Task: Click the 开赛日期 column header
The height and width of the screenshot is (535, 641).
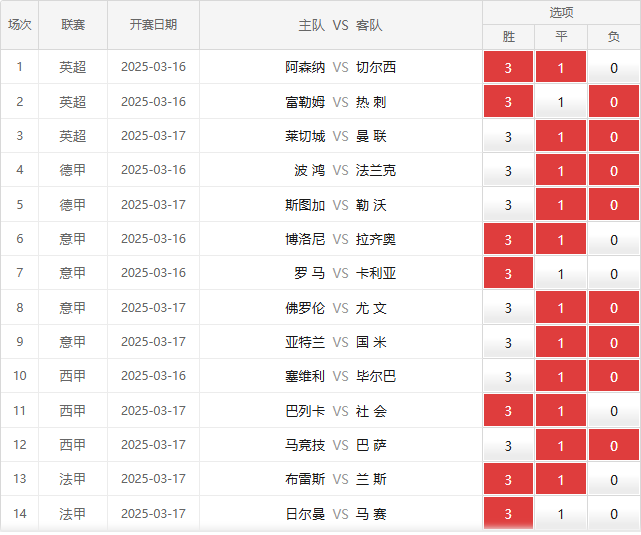Action: click(x=153, y=25)
